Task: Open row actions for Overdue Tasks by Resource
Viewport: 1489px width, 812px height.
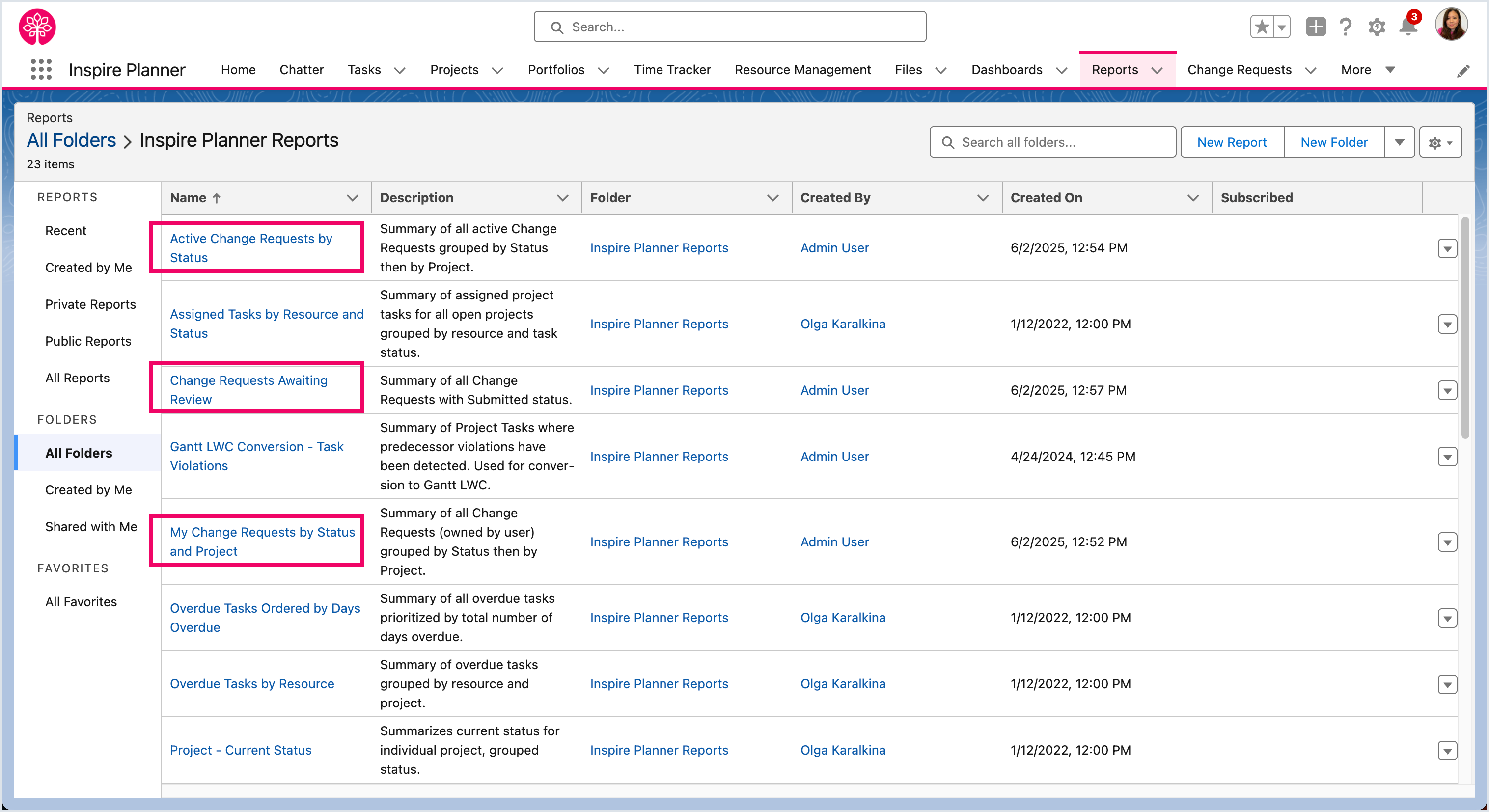Action: (1447, 684)
